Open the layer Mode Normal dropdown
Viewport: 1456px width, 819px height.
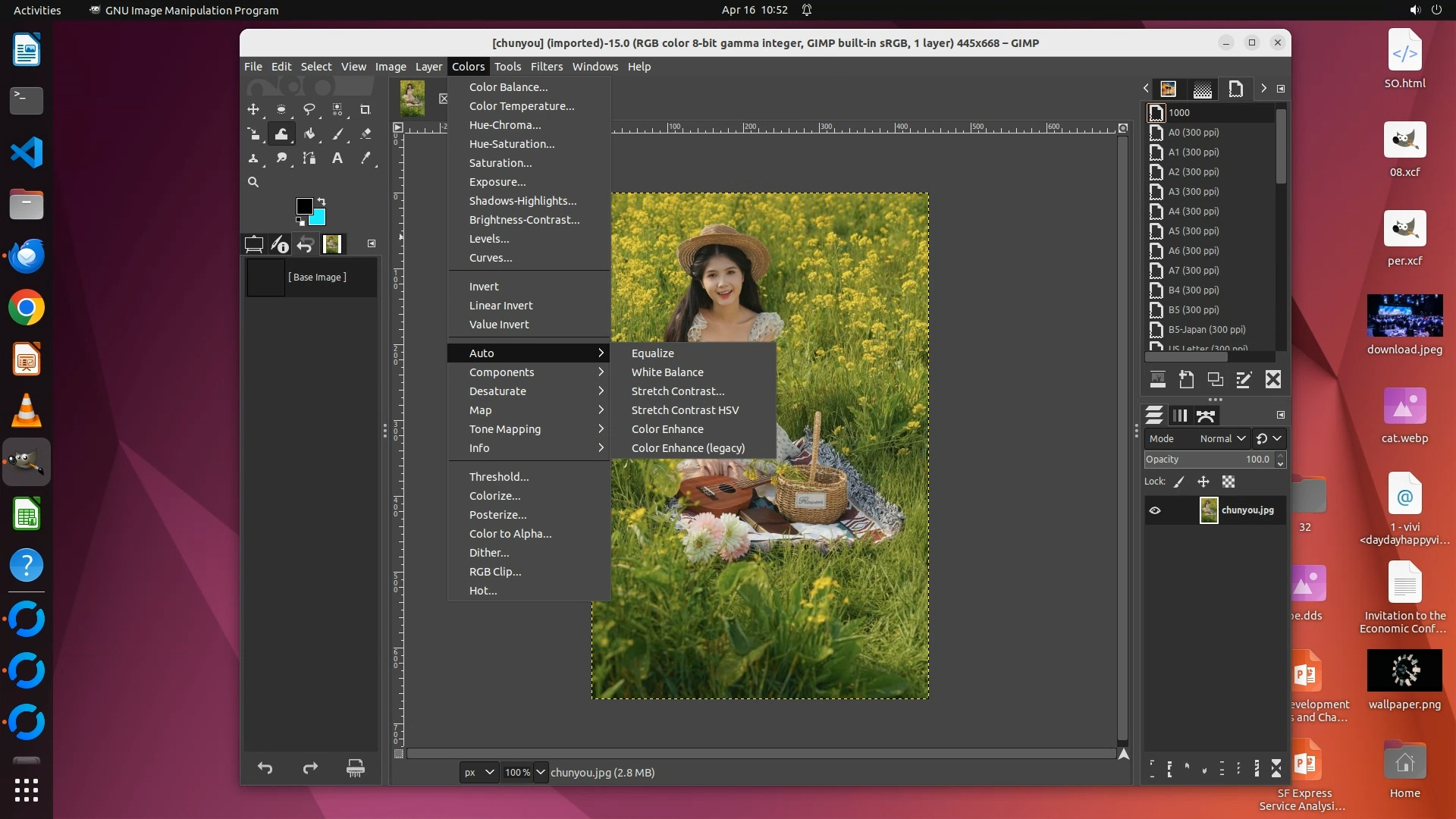(x=1223, y=438)
